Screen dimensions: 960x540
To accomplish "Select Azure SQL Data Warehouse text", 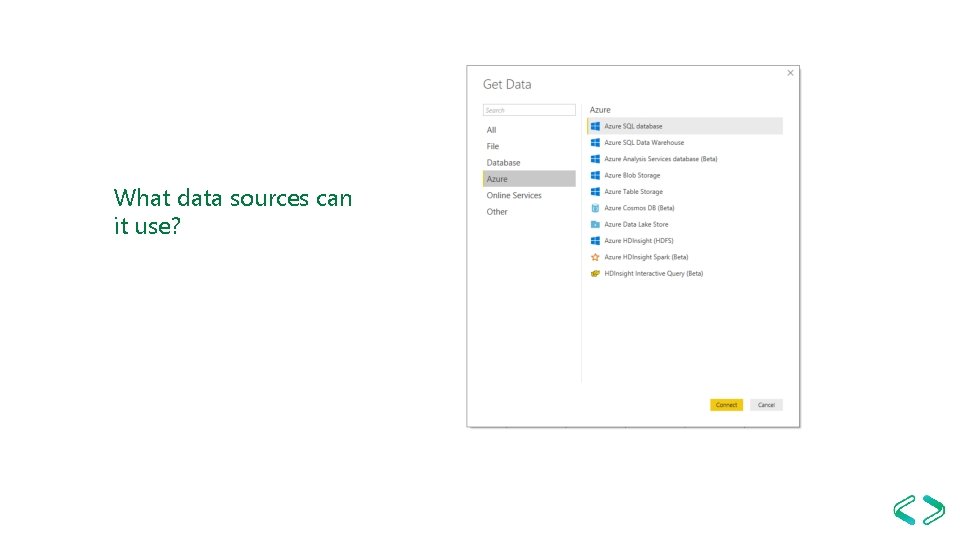I will point(644,143).
